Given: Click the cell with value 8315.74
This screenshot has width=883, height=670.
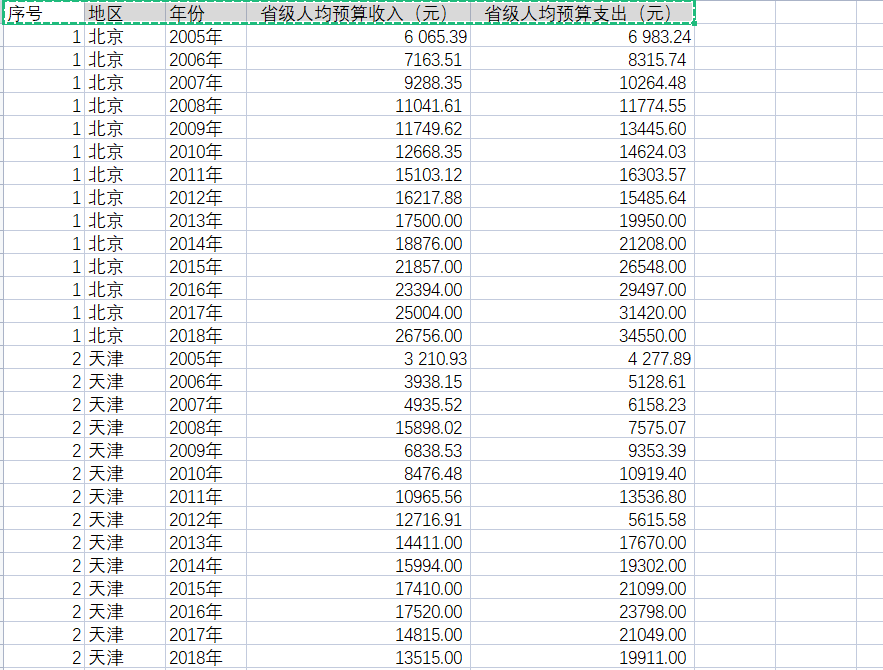Looking at the screenshot, I should 582,59.
